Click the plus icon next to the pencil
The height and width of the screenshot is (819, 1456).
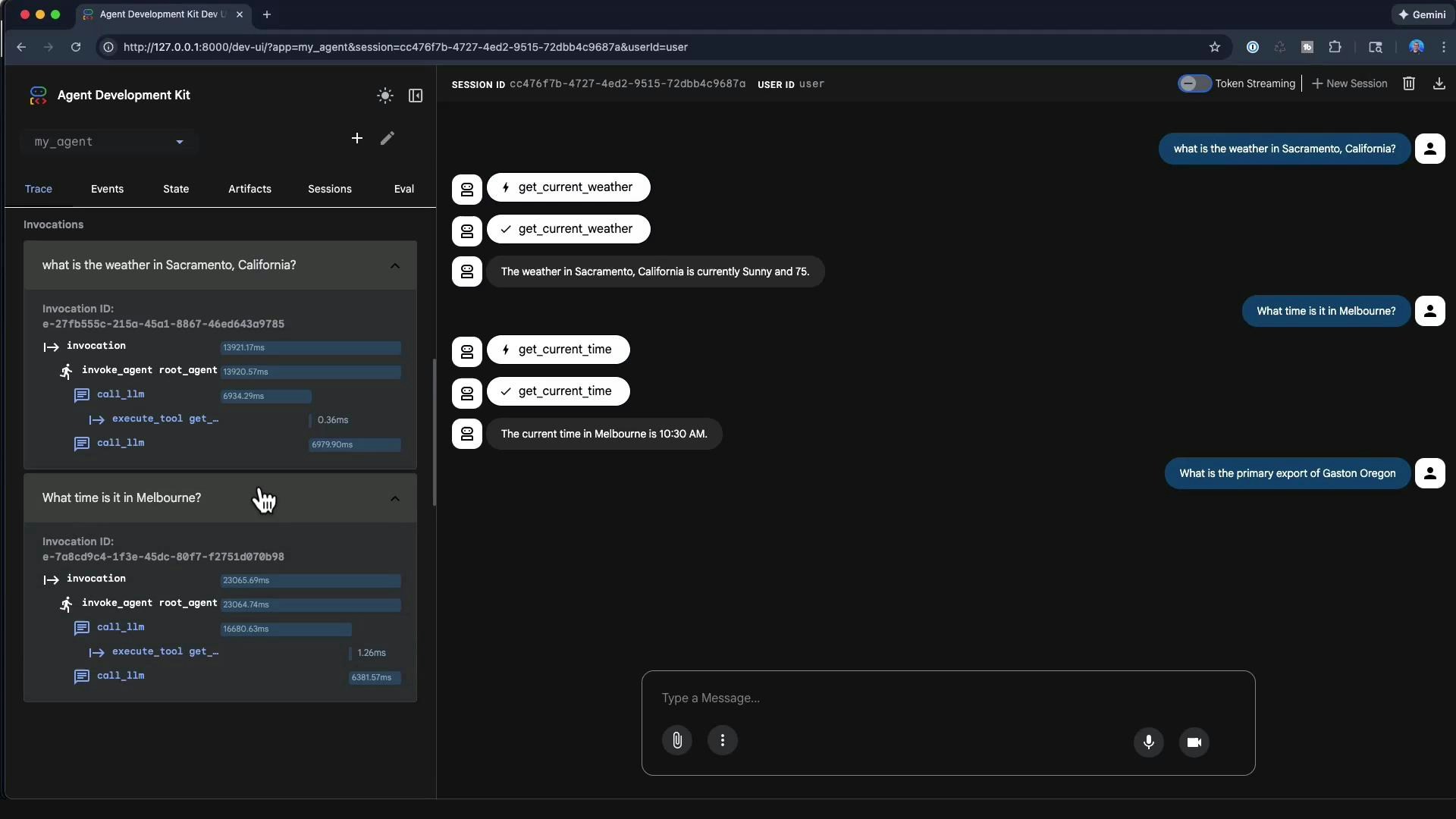click(356, 139)
